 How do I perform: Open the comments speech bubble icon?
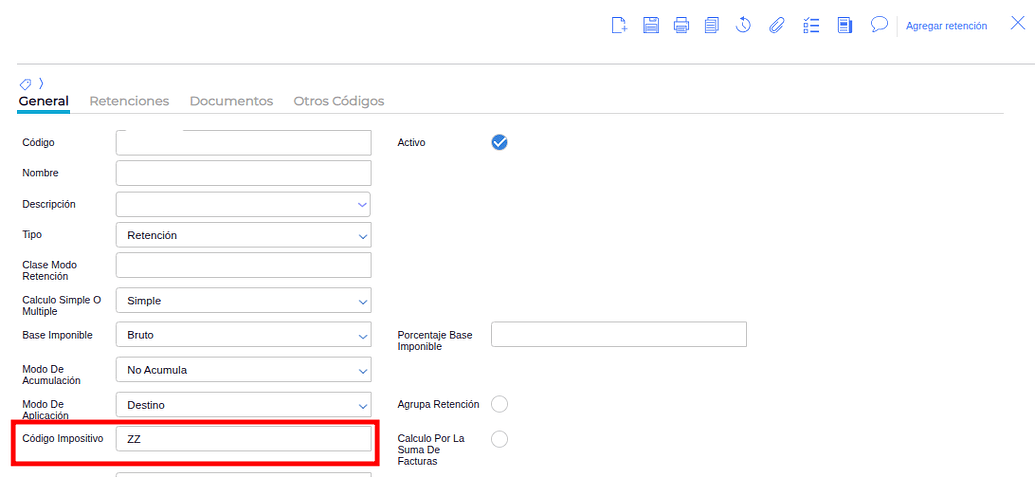click(879, 25)
